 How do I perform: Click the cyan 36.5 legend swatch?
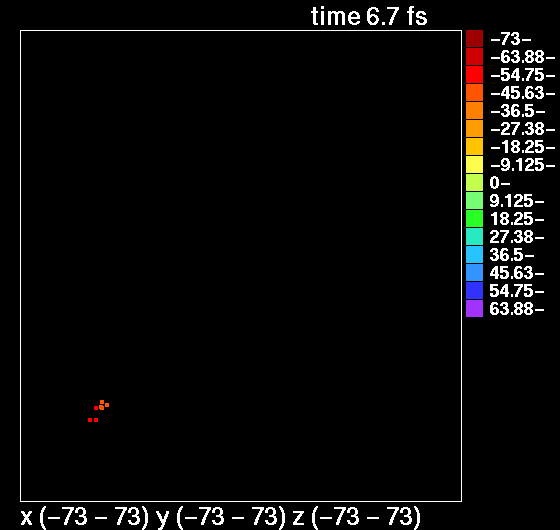[474, 254]
